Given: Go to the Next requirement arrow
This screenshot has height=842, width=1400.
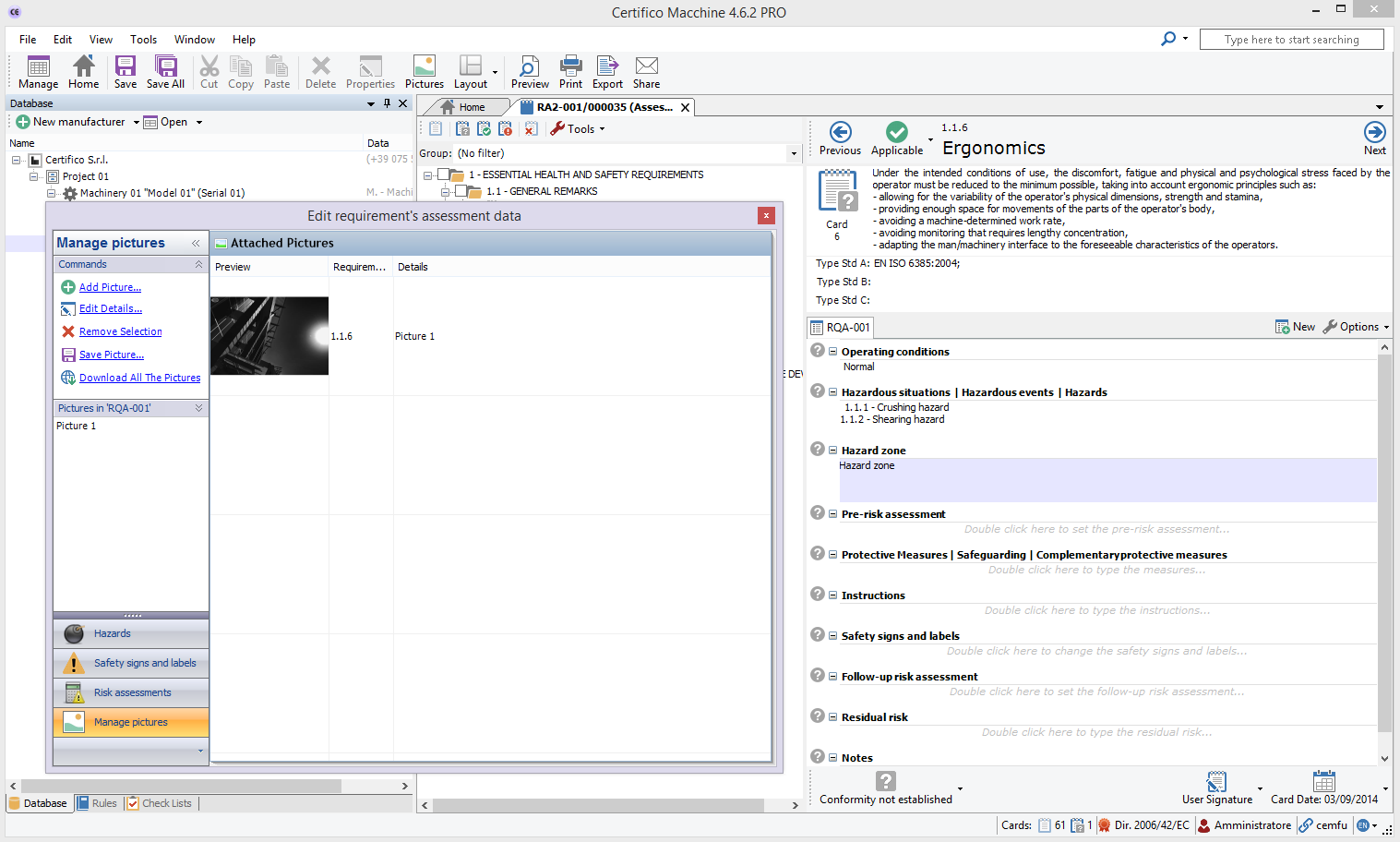Looking at the screenshot, I should (x=1374, y=133).
